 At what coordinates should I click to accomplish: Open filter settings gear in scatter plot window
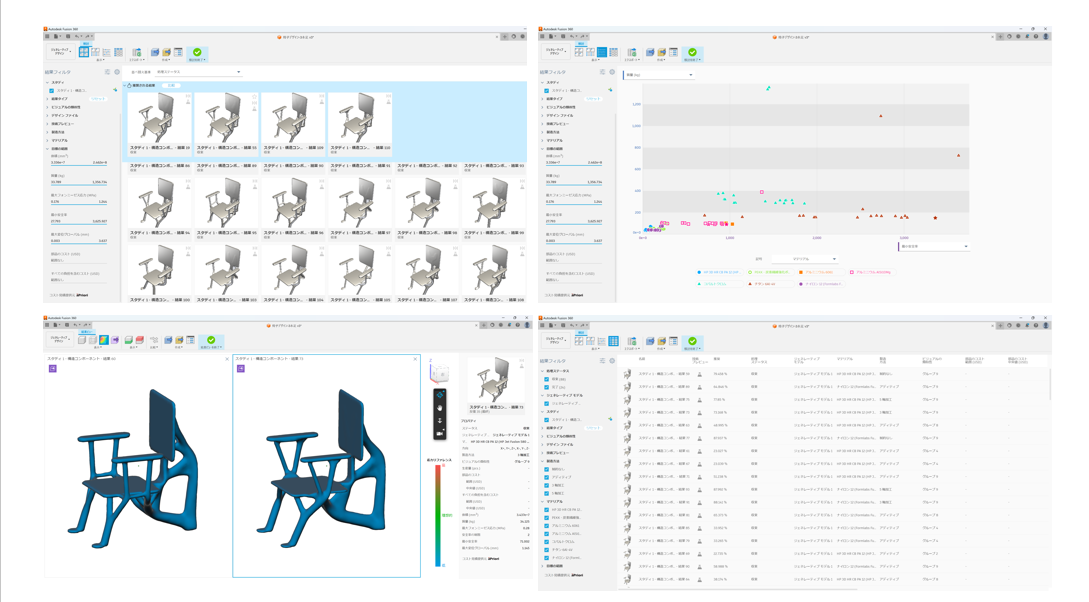click(612, 72)
